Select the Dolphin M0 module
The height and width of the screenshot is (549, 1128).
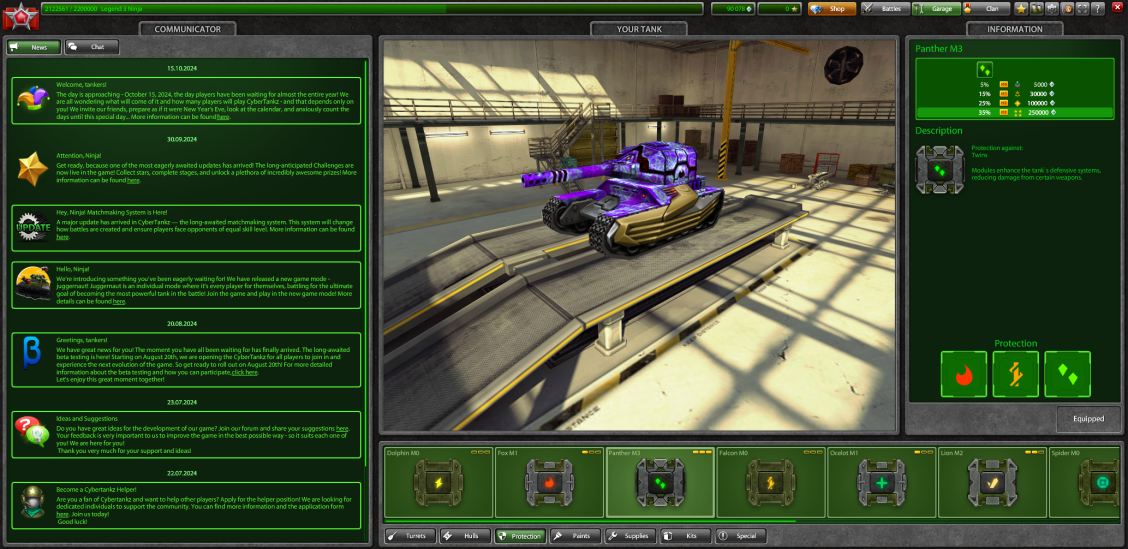click(x=438, y=482)
